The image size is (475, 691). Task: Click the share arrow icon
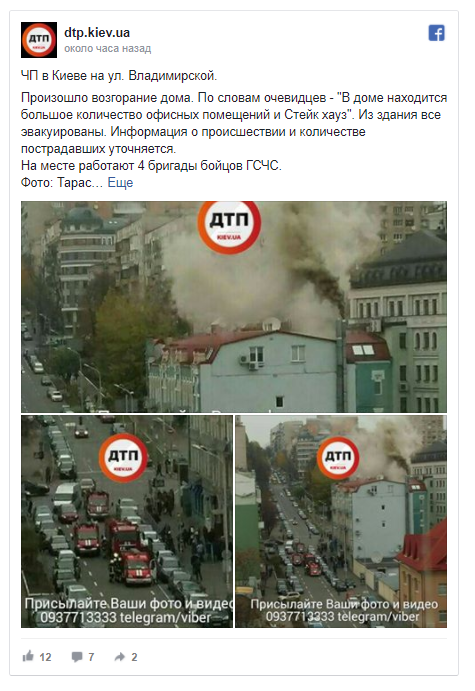[x=119, y=657]
